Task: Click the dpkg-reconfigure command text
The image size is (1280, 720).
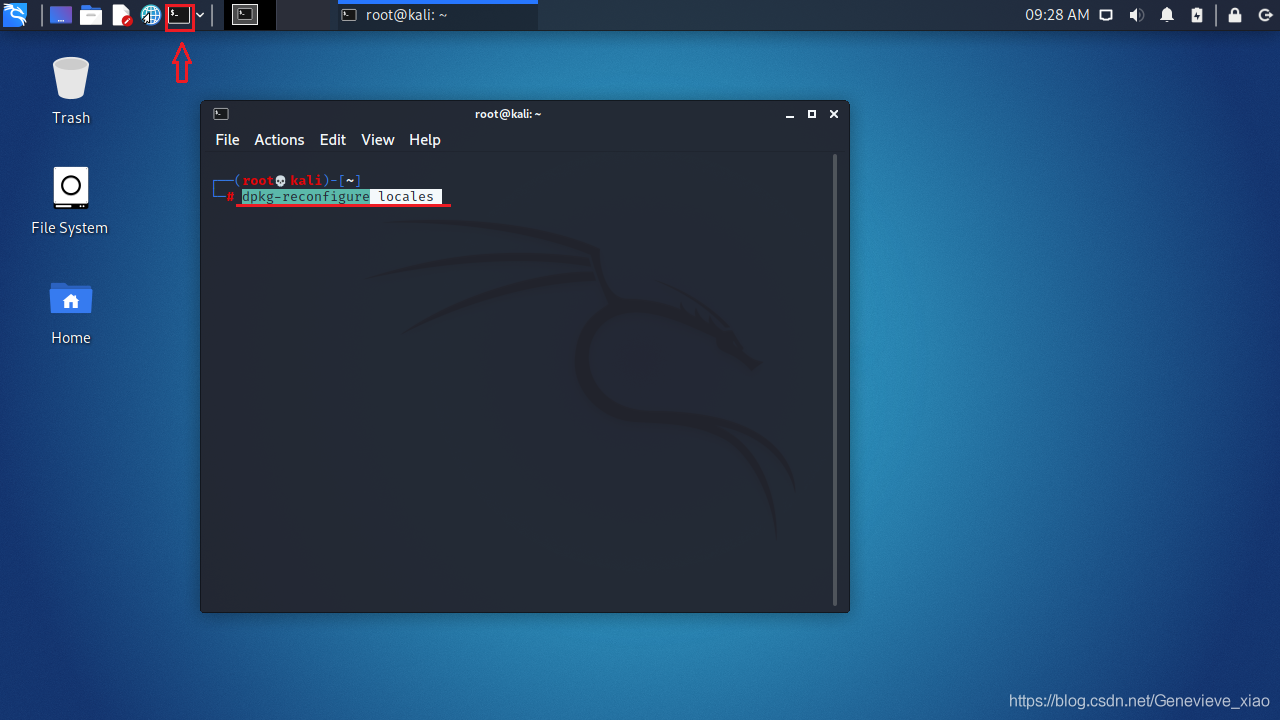Action: tap(306, 197)
